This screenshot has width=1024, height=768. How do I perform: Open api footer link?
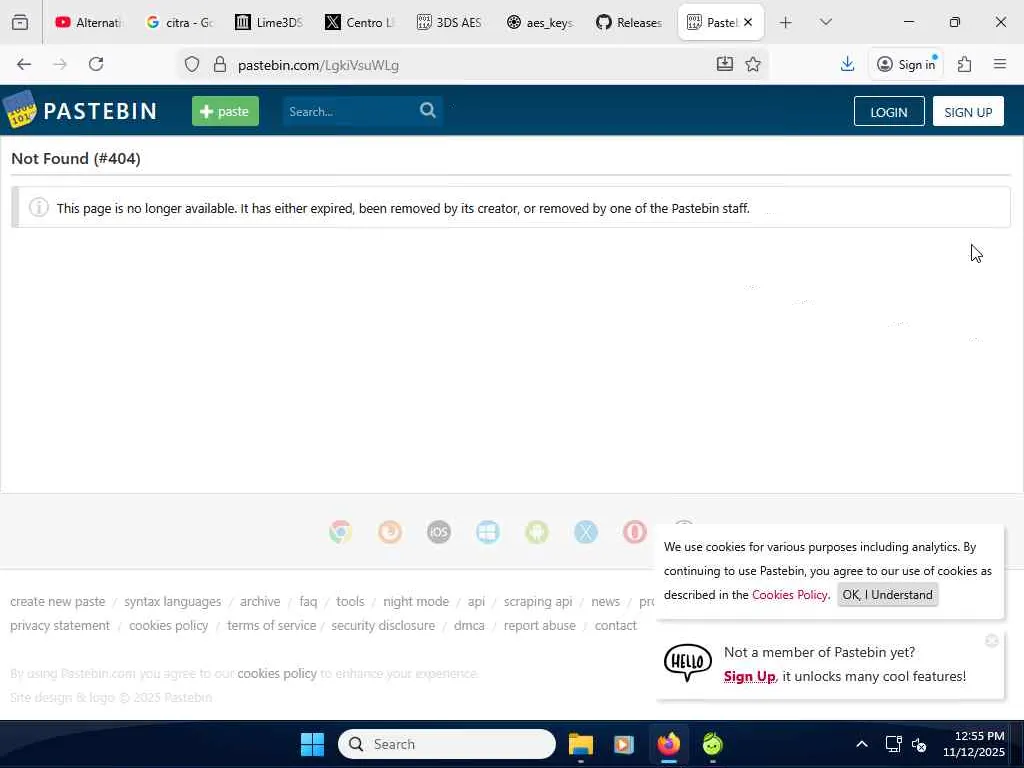(476, 601)
